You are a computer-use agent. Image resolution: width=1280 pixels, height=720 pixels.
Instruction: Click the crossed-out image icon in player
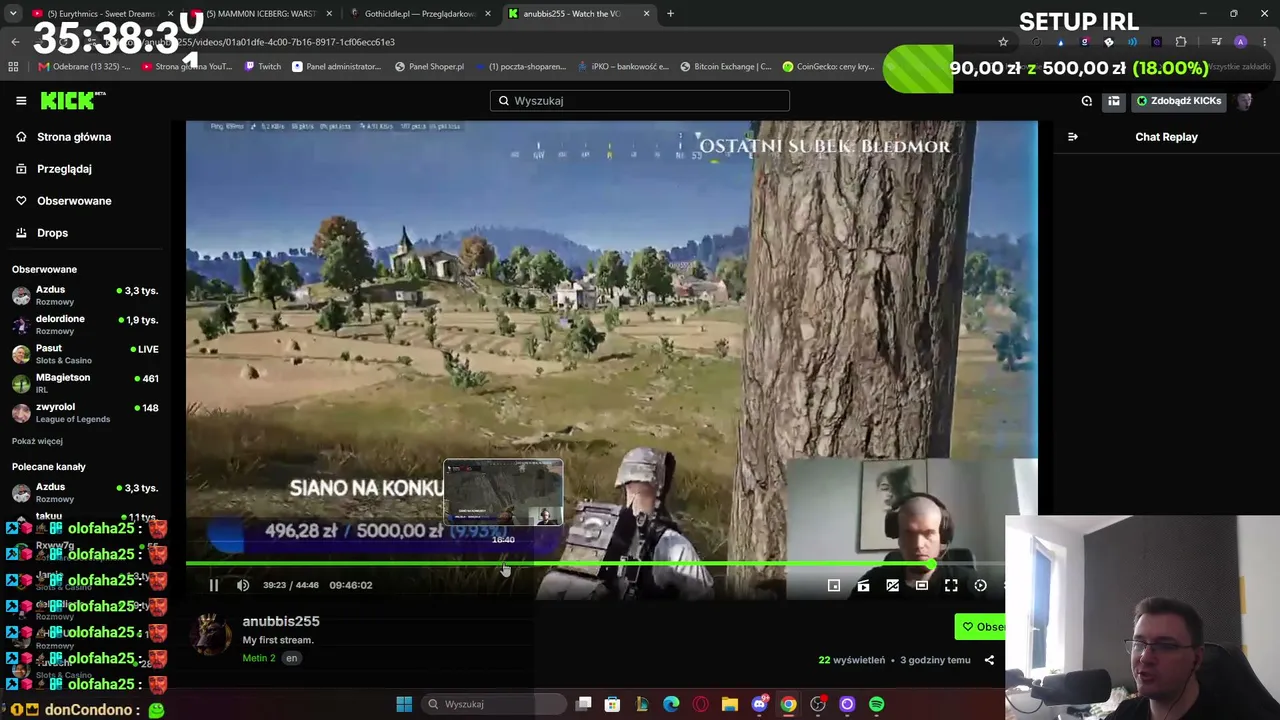click(892, 585)
